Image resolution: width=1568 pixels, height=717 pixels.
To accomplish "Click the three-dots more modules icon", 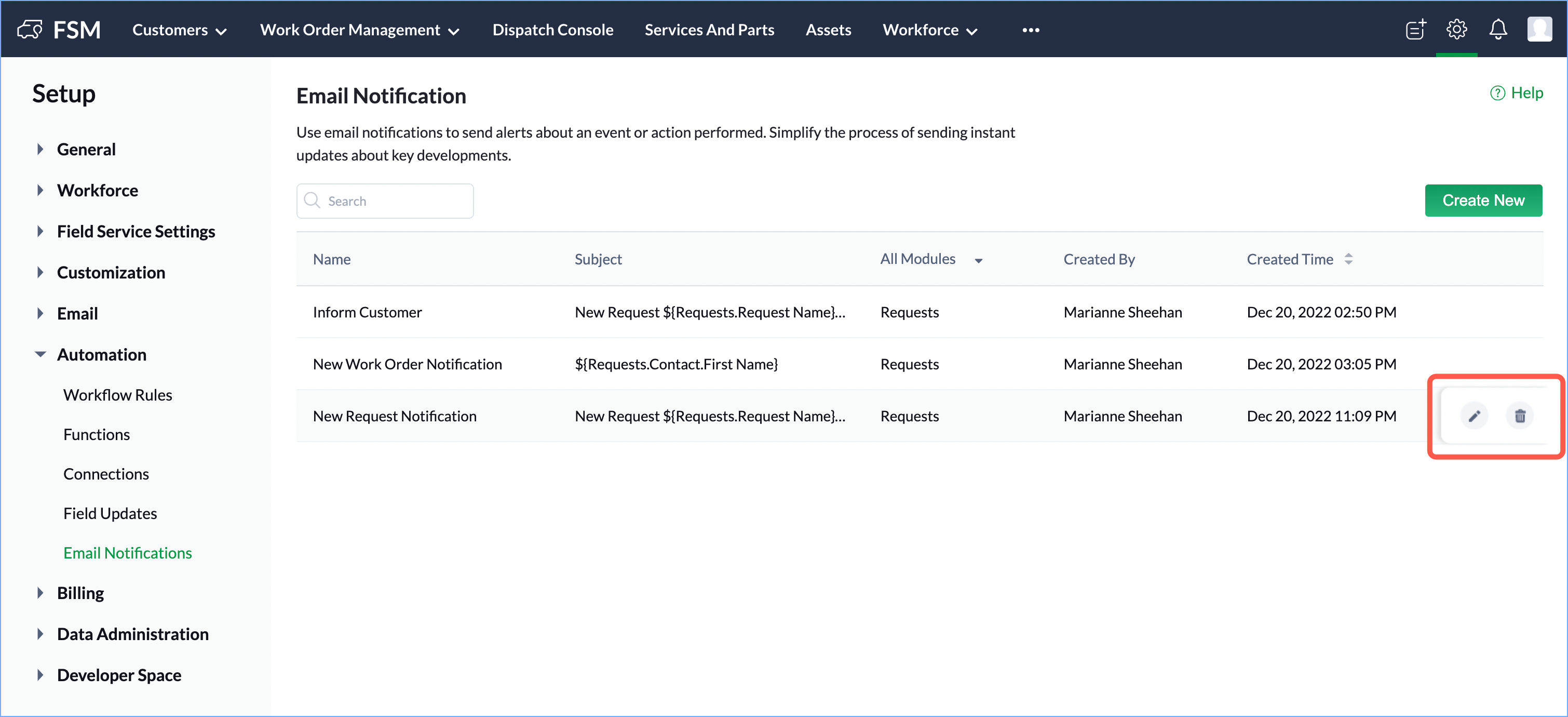I will tap(1030, 30).
